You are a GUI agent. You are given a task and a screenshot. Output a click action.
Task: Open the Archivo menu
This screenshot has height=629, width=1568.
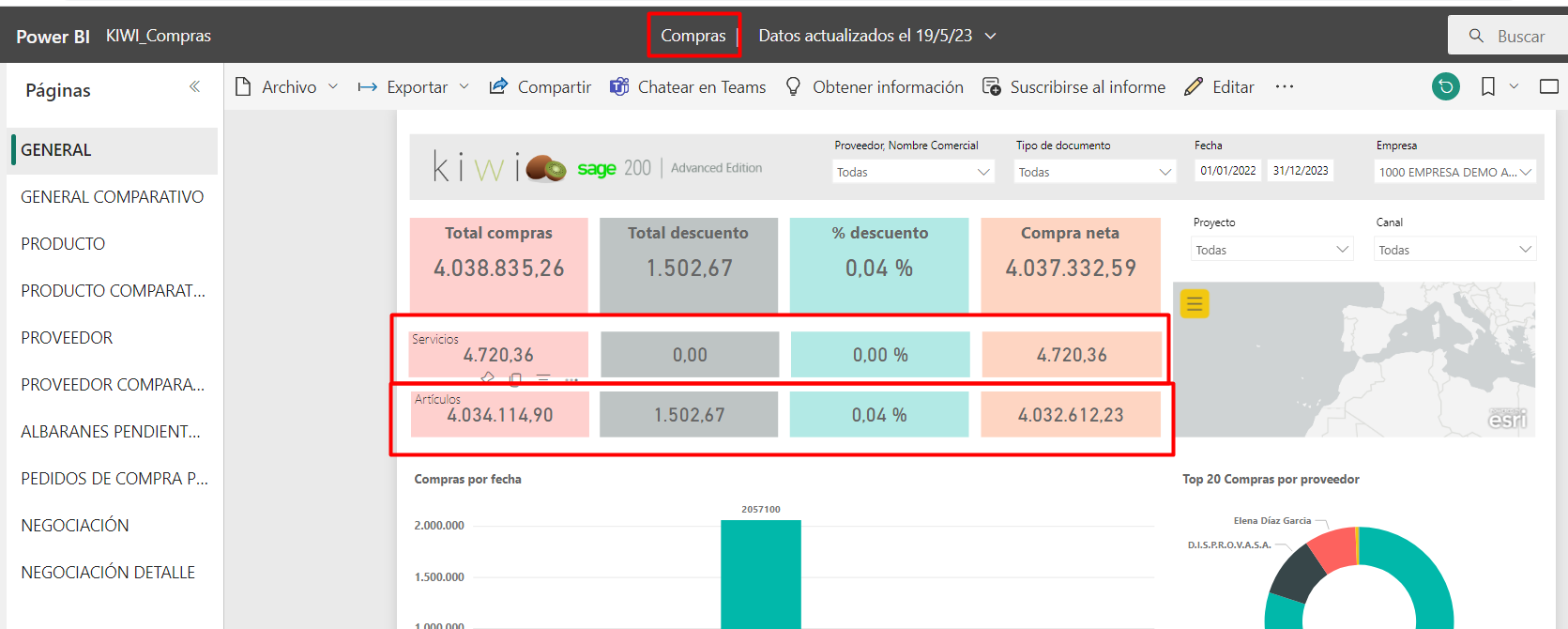pos(286,87)
